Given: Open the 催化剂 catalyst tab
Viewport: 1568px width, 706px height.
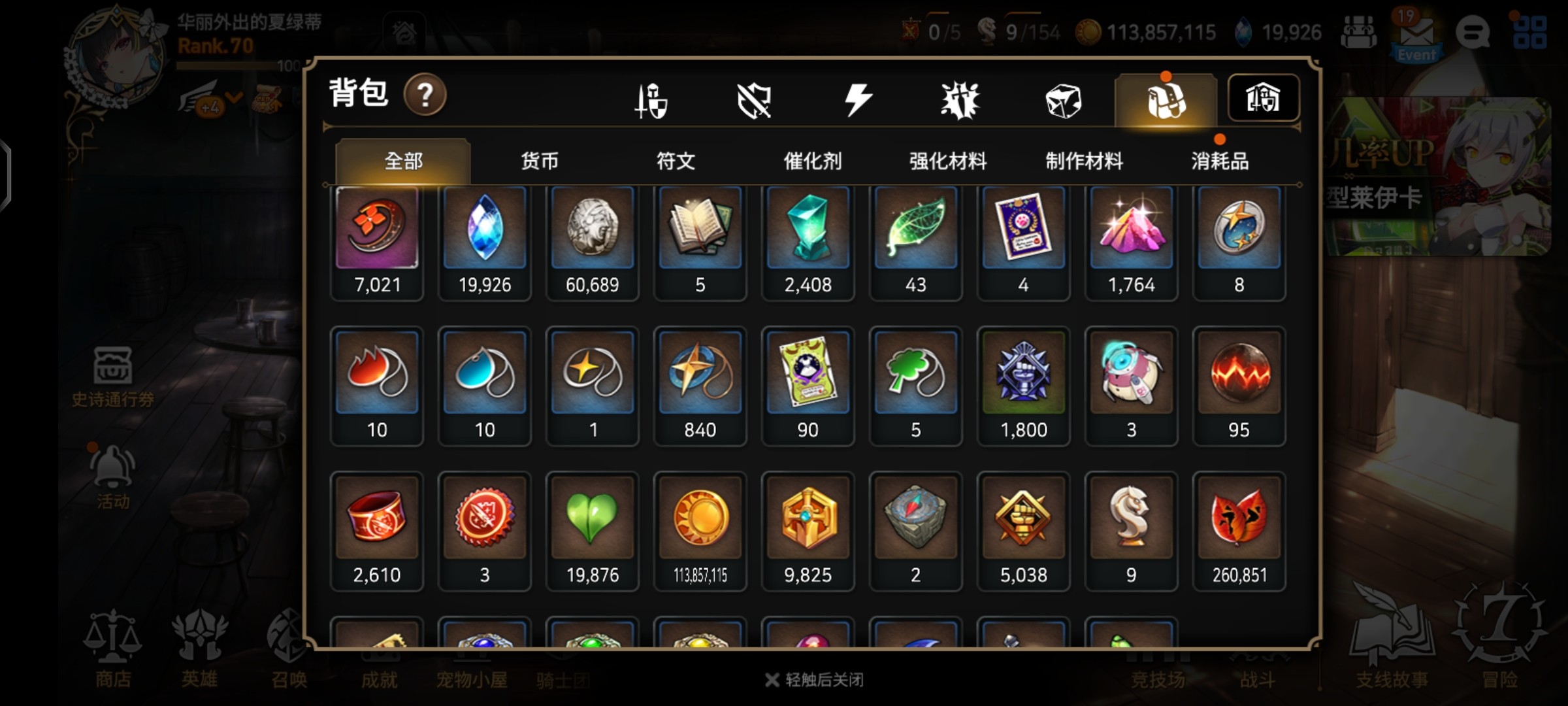Looking at the screenshot, I should (812, 161).
